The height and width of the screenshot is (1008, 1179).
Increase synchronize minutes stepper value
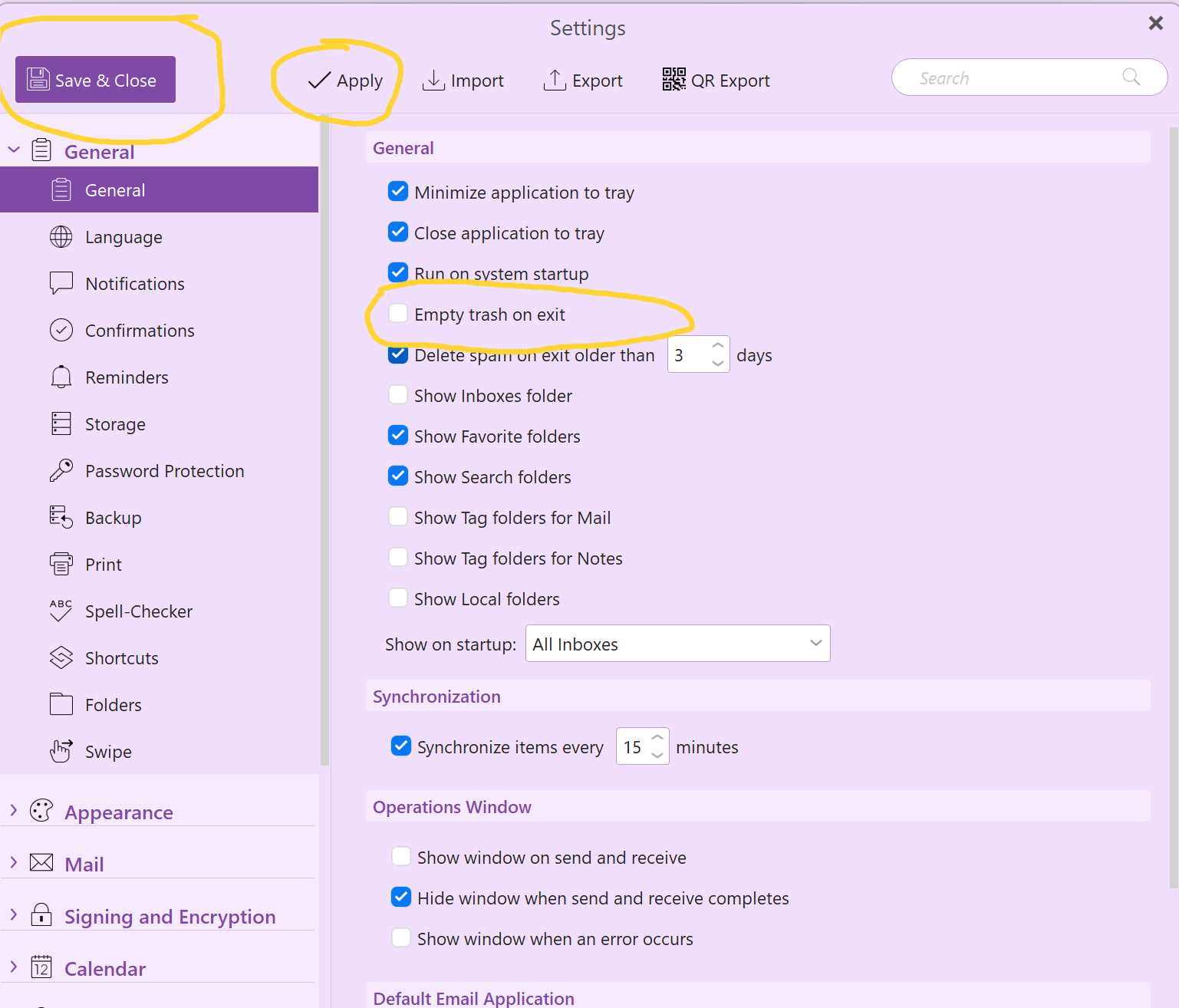coord(657,737)
